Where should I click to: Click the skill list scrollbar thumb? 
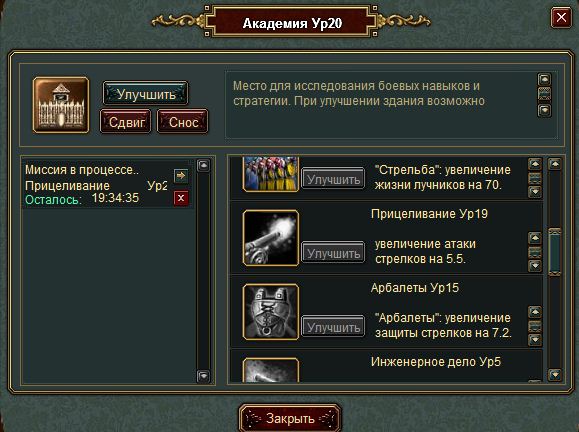pos(555,252)
